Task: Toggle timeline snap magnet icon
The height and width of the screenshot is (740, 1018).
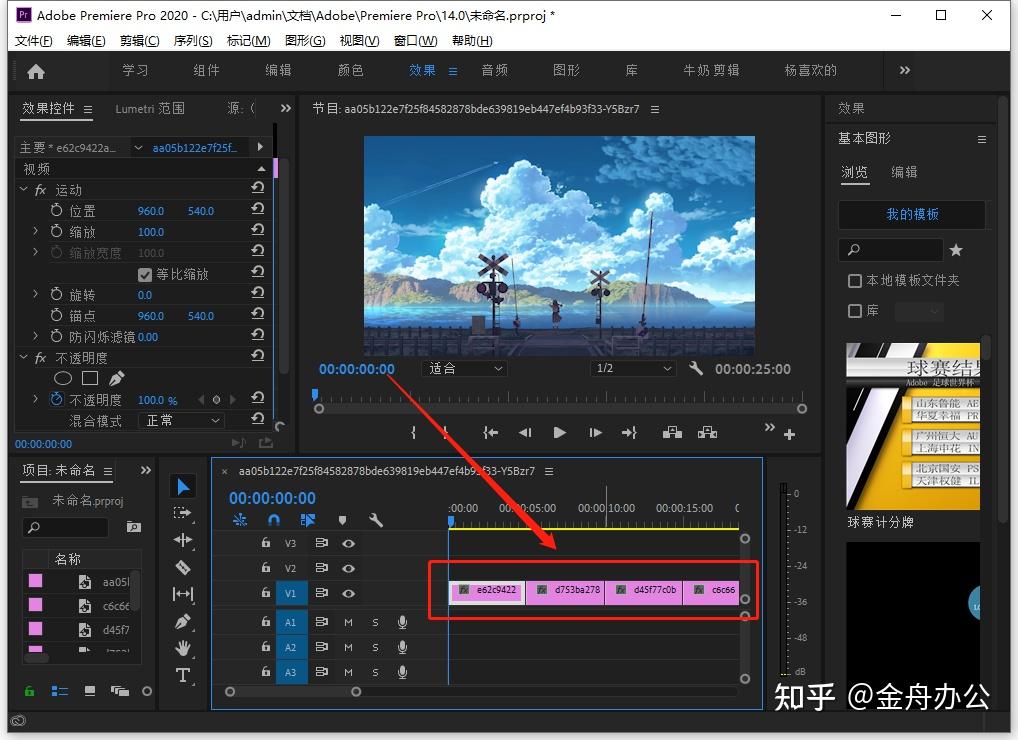Action: pyautogui.click(x=274, y=520)
